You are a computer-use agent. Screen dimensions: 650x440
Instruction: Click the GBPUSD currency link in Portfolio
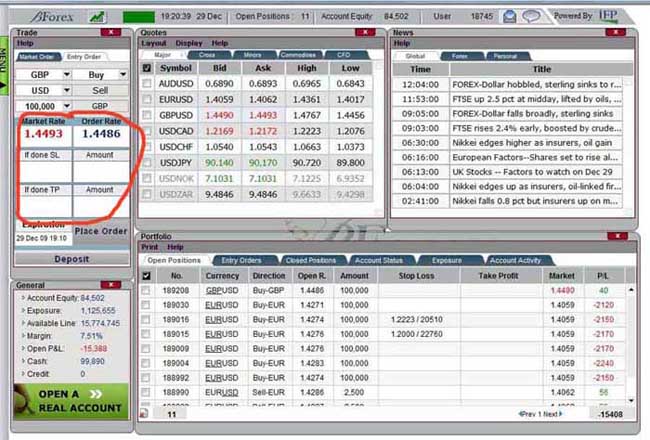point(222,290)
